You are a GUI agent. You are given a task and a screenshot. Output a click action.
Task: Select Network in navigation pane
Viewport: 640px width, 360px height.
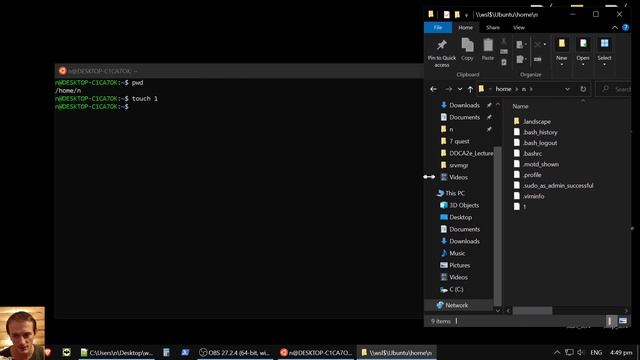(x=456, y=305)
